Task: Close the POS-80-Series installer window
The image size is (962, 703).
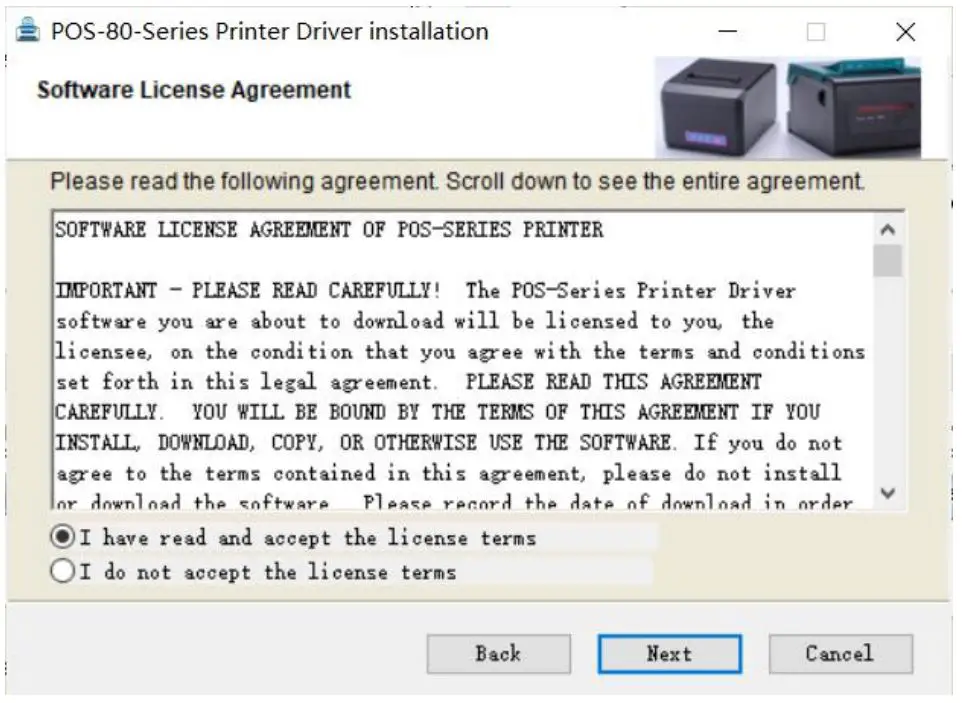Action: click(x=906, y=31)
